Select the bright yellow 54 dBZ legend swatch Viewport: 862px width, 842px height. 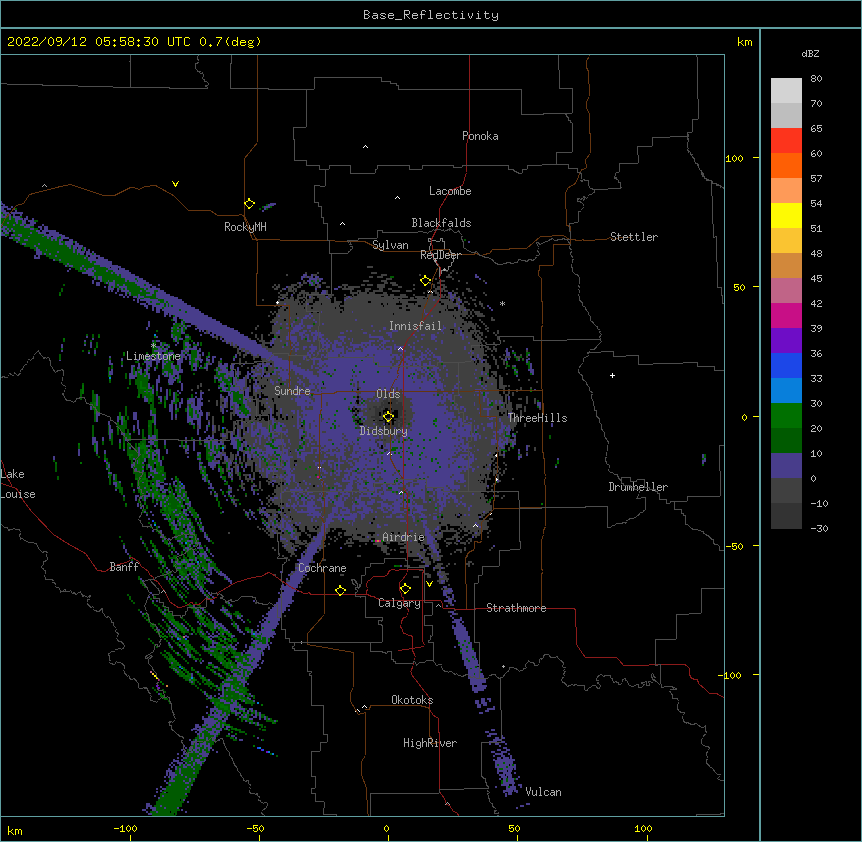tap(786, 215)
